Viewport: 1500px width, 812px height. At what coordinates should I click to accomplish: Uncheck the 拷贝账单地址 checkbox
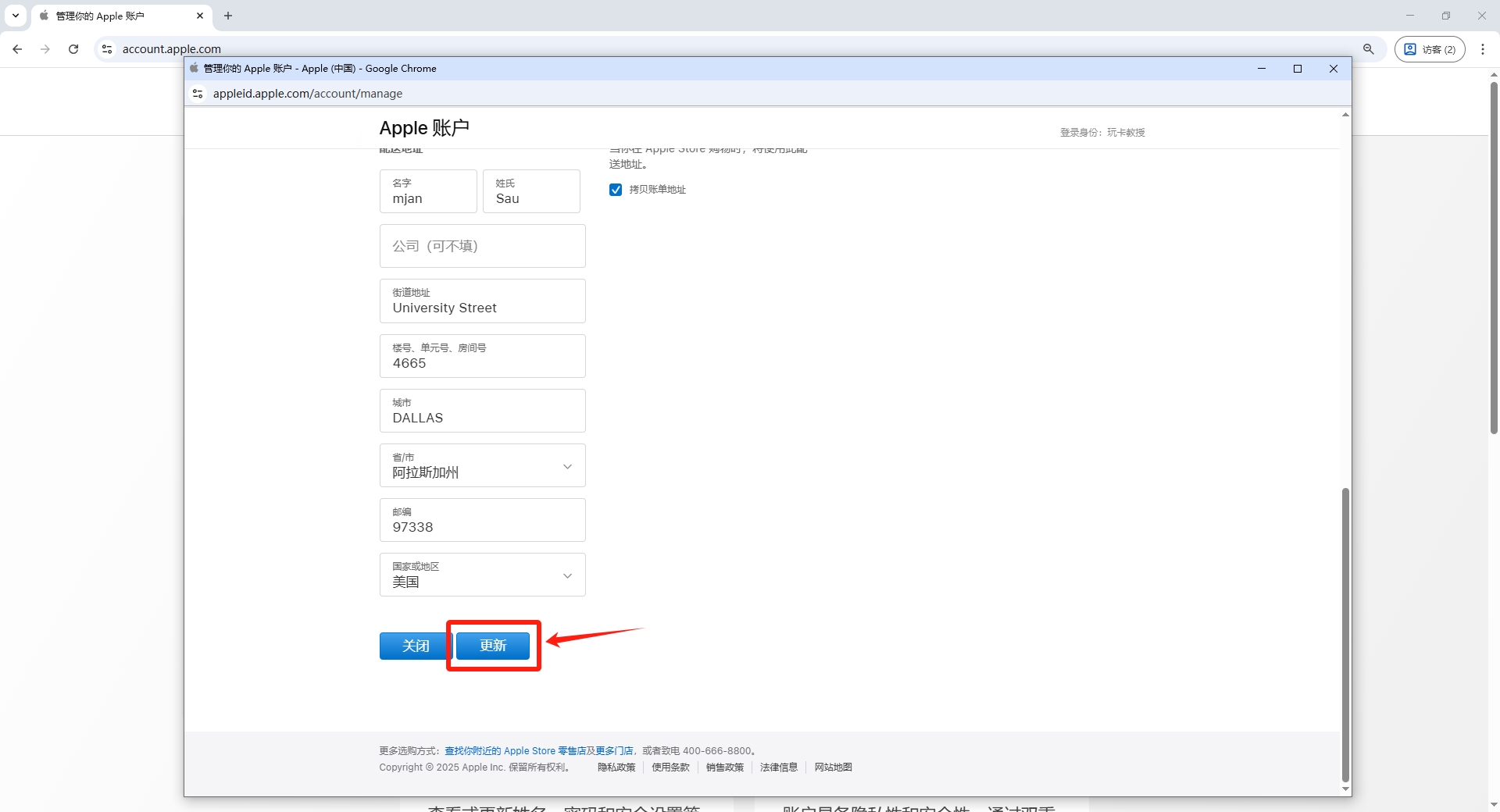click(616, 190)
